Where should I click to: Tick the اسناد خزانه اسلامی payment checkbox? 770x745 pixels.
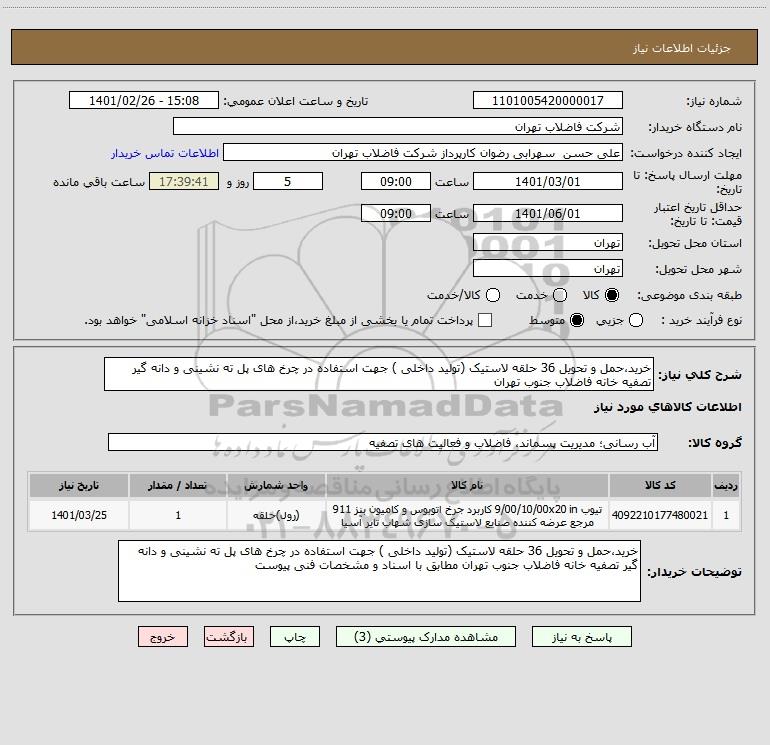coord(485,320)
